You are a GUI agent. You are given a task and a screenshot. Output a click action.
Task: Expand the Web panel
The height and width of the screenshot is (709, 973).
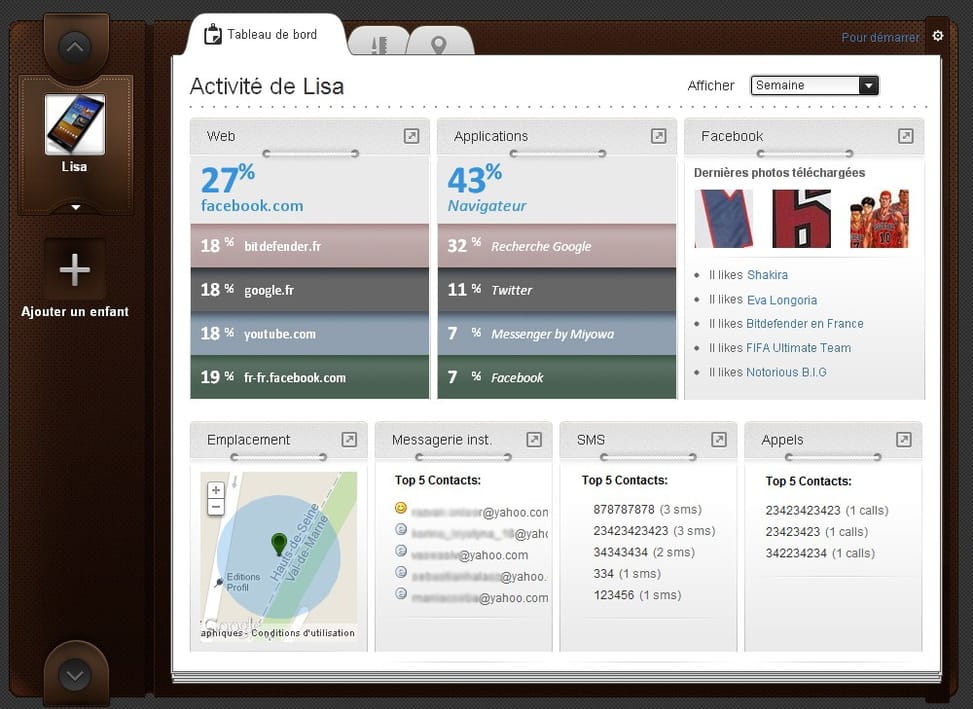coord(411,136)
